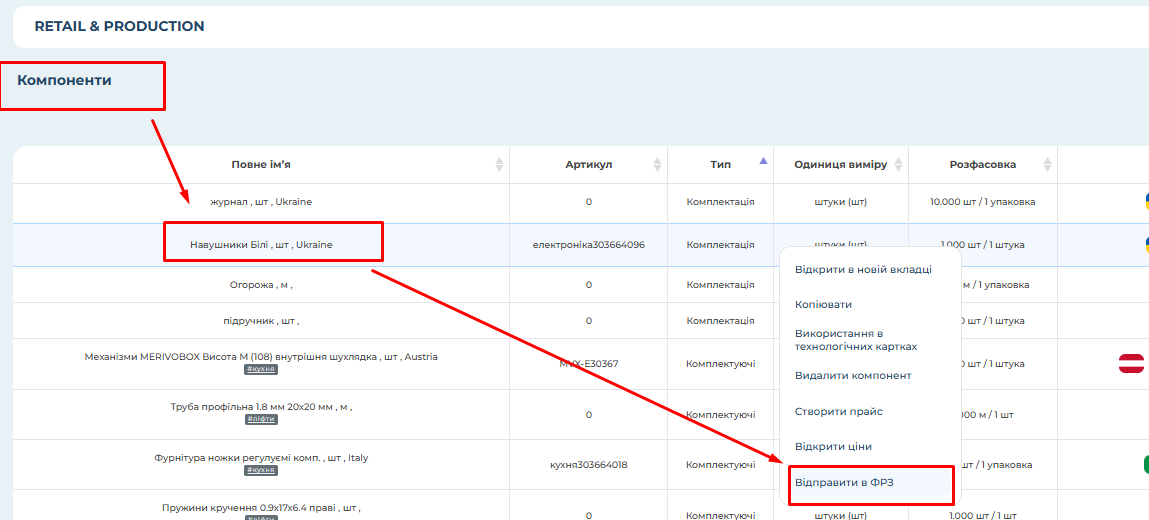The height and width of the screenshot is (520, 1149).
Task: Choose 'Відкрити в новій вкладці' from context menu
Action: click(863, 269)
